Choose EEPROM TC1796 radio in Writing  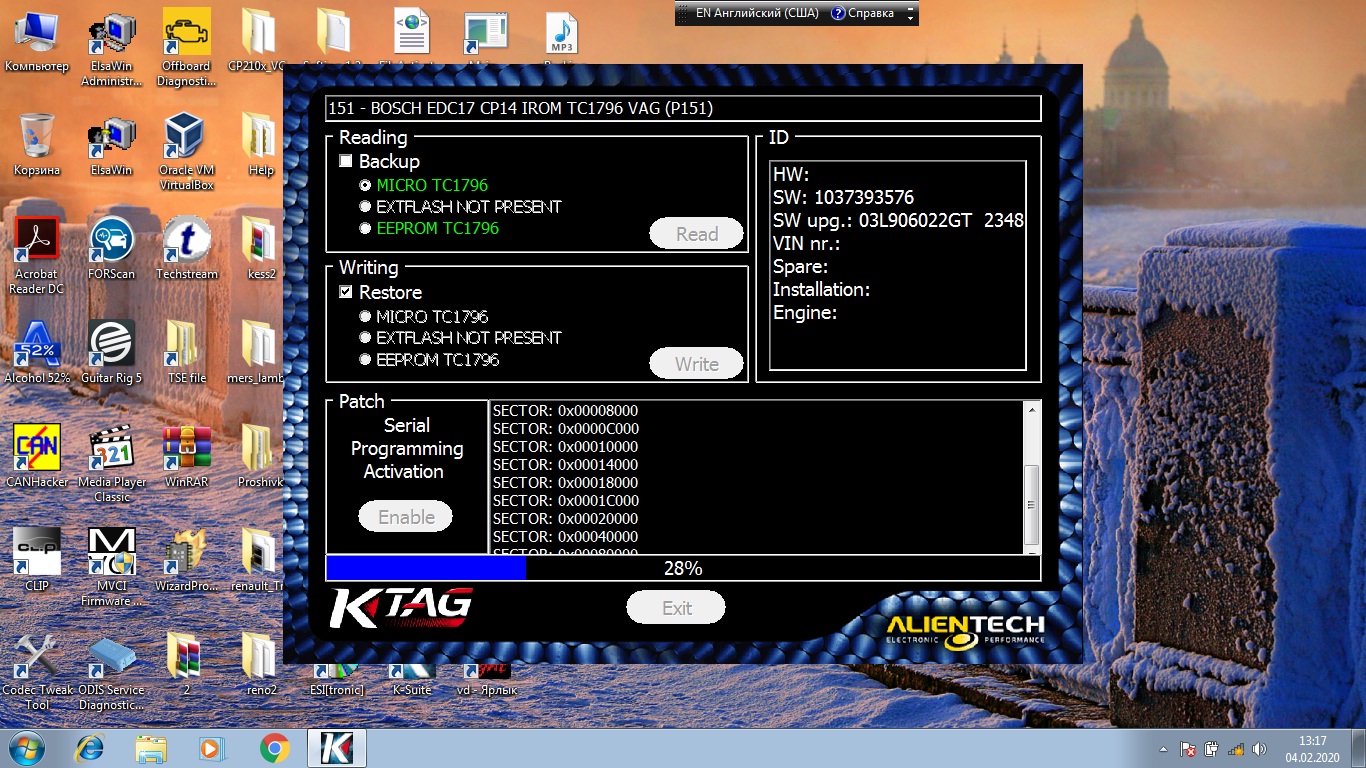tap(366, 360)
